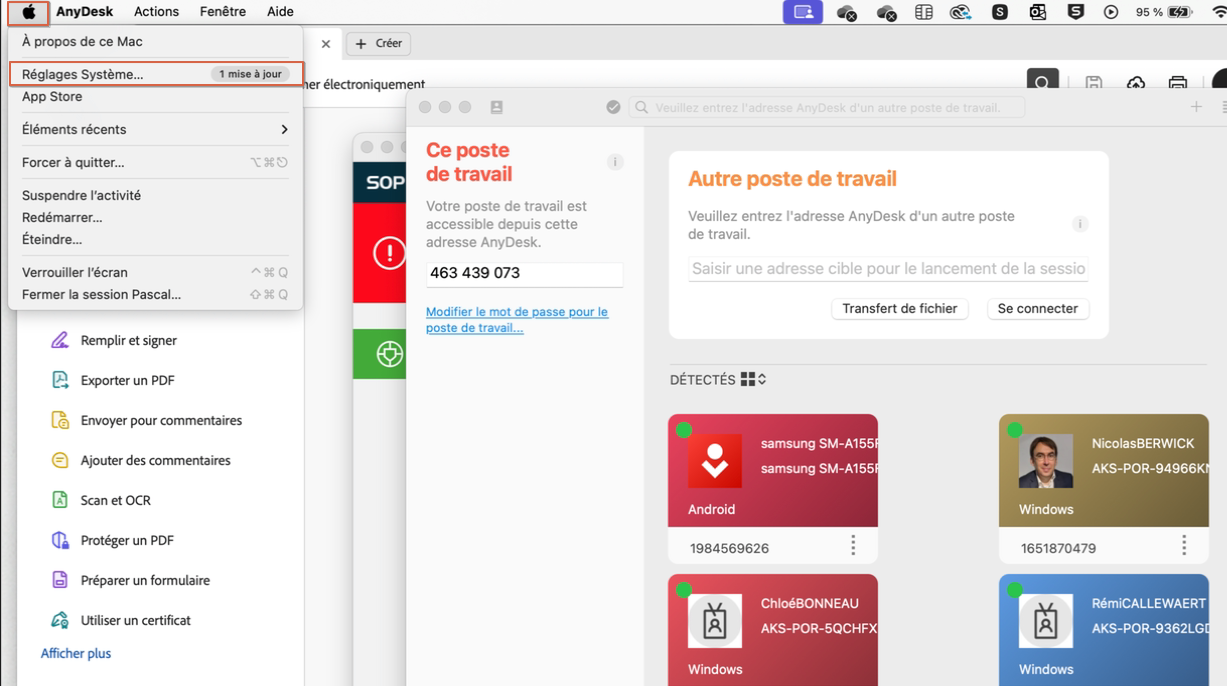Open the three-dot menu for 1984569626
This screenshot has width=1227, height=686.
853,545
